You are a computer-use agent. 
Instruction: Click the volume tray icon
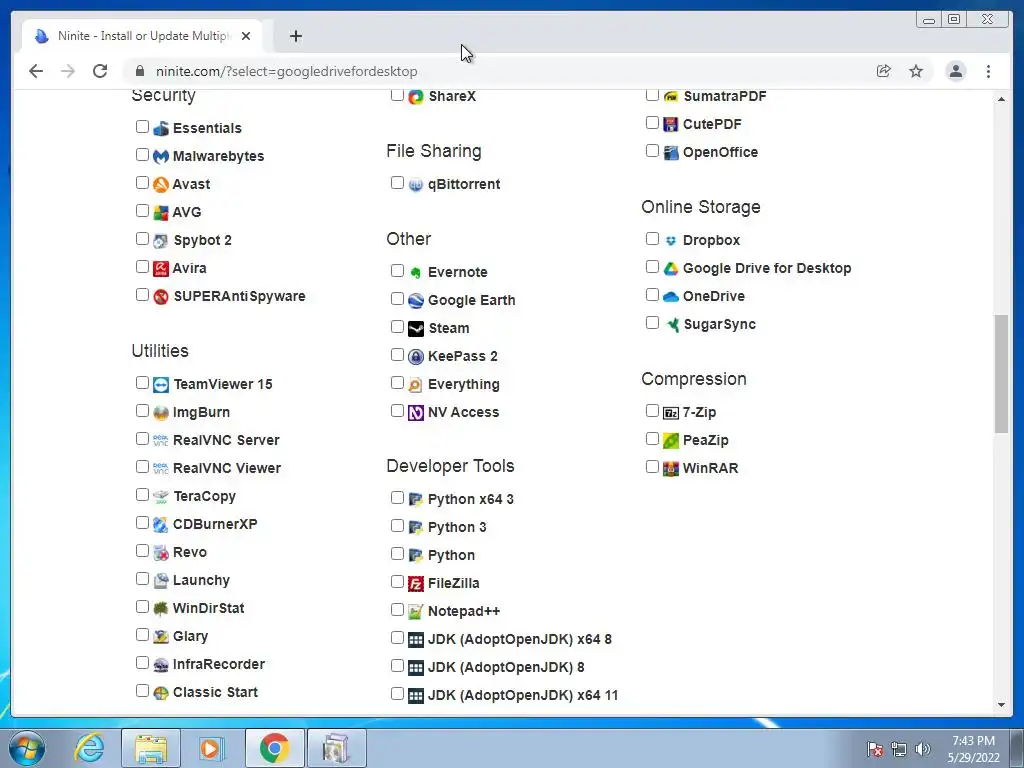tap(923, 749)
